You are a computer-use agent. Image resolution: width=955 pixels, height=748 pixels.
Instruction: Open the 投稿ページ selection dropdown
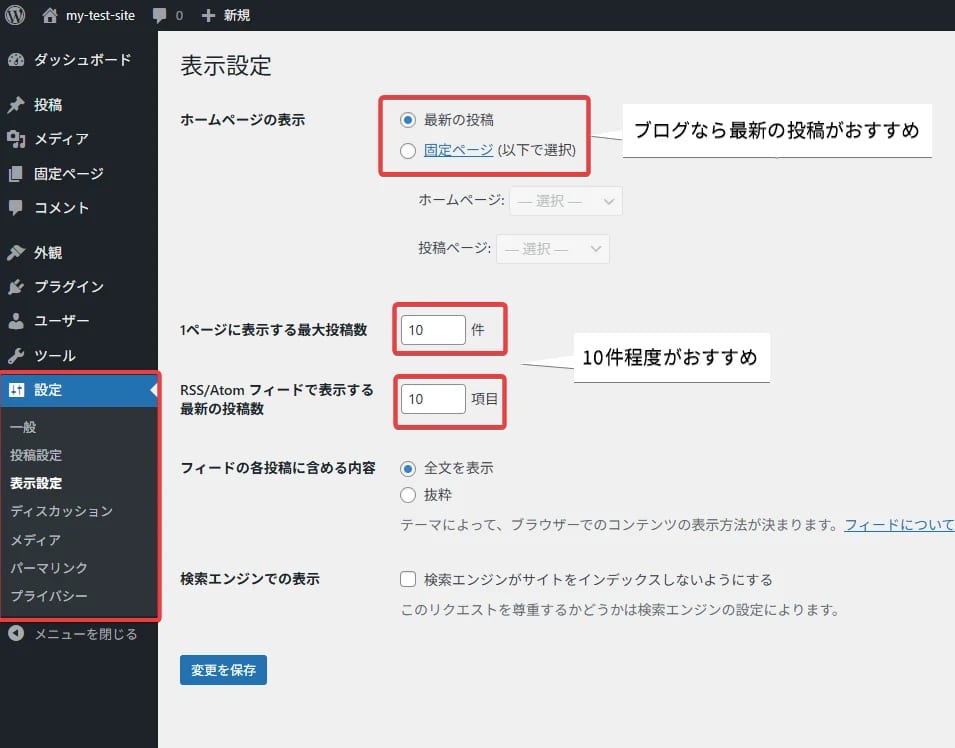click(x=553, y=248)
